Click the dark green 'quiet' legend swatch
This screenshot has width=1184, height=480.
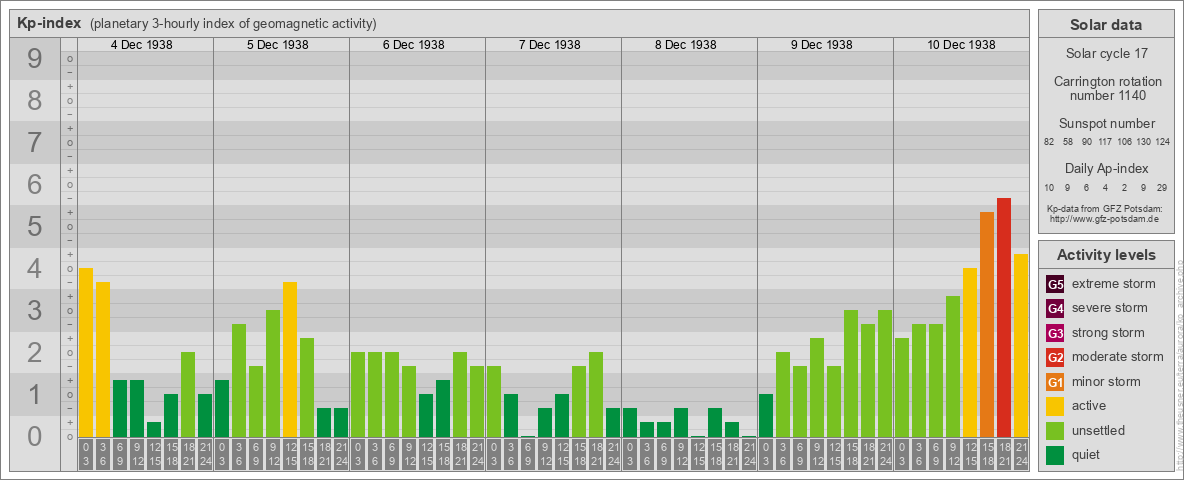pos(1055,454)
